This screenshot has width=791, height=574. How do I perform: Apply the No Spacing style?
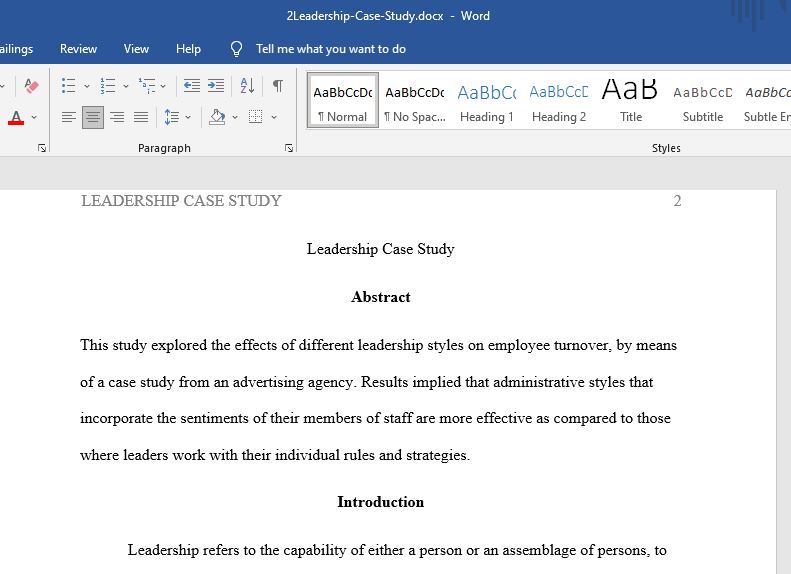(x=415, y=100)
